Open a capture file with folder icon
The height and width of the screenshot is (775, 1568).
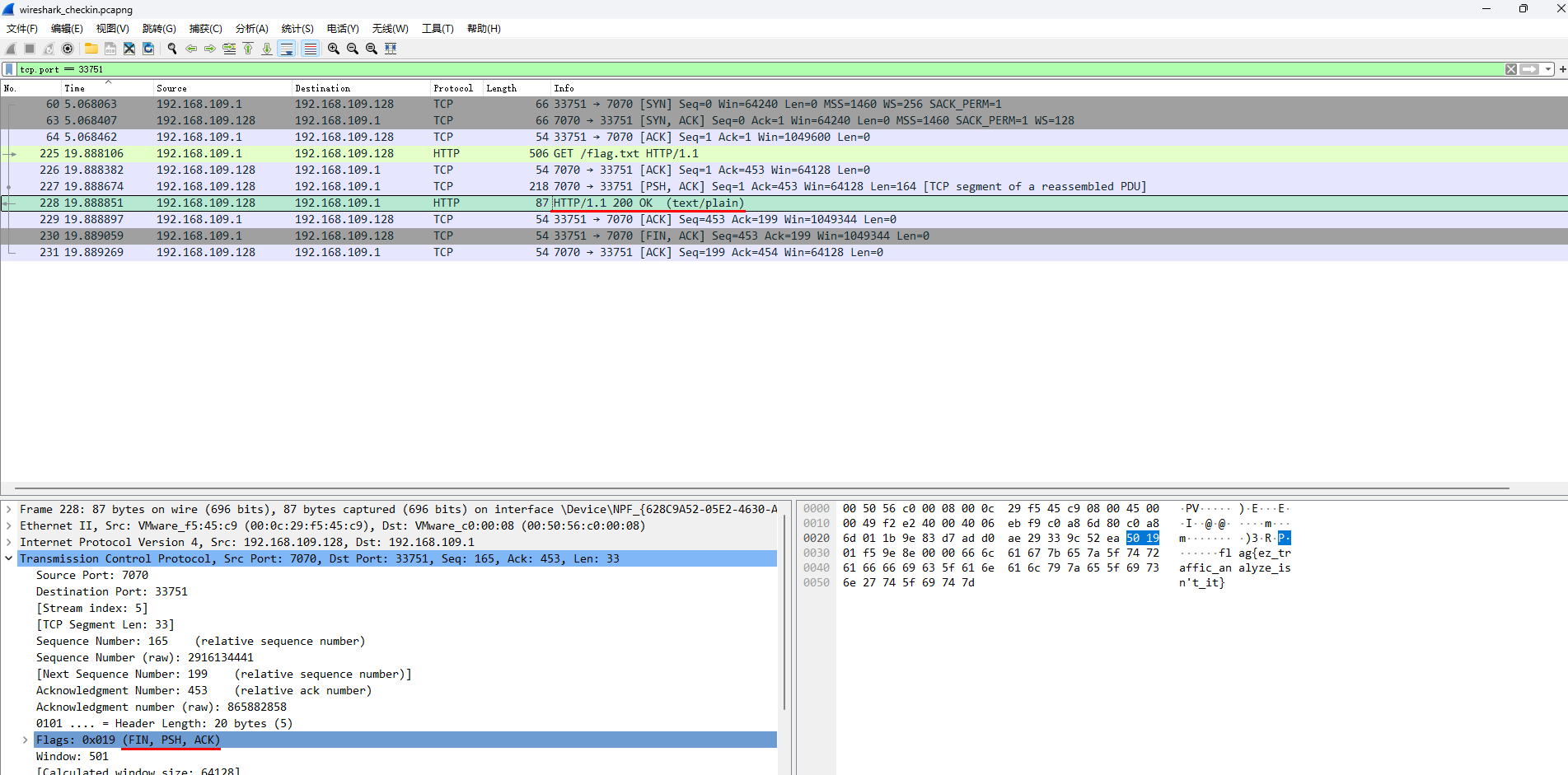[x=91, y=49]
